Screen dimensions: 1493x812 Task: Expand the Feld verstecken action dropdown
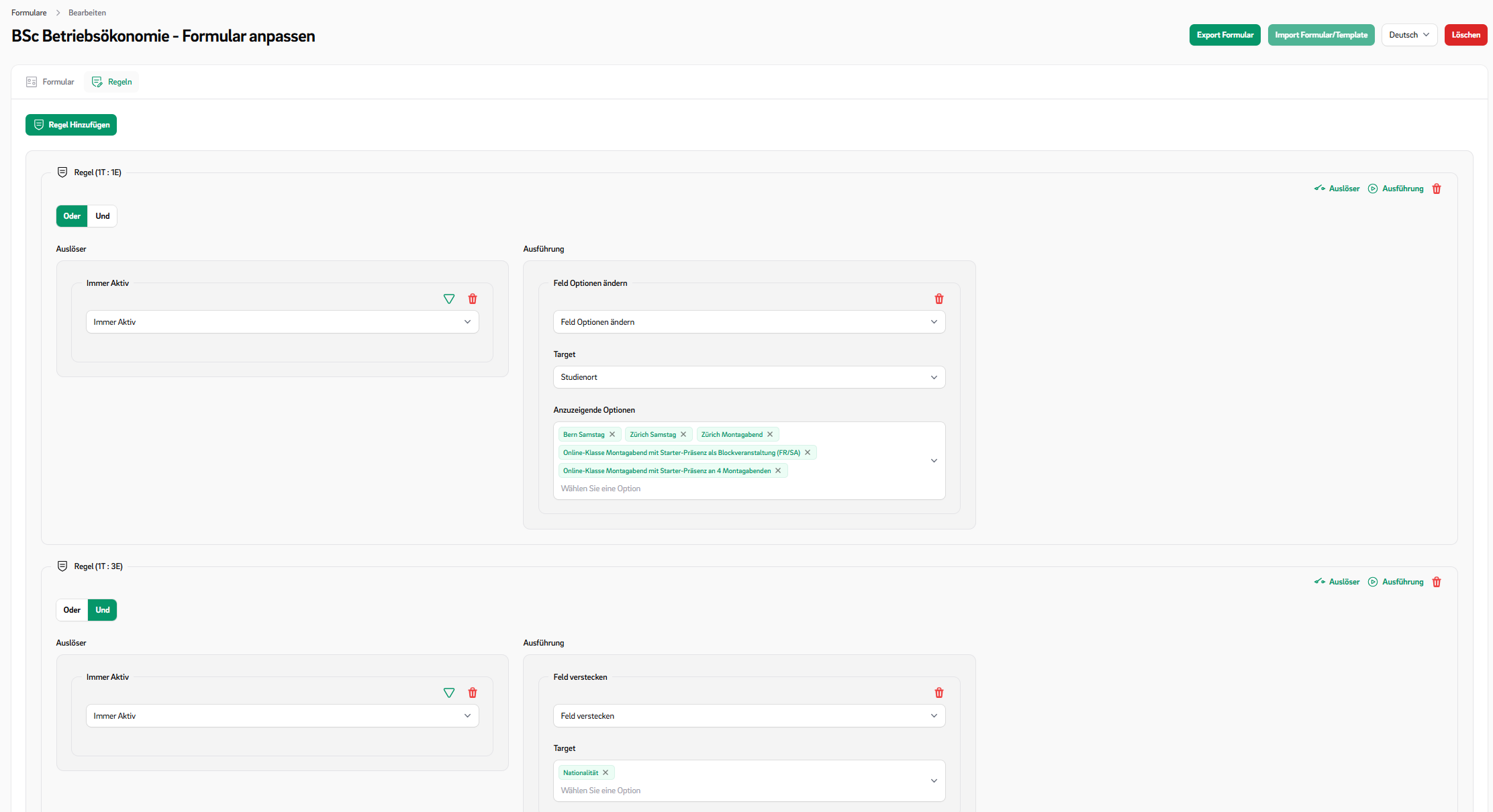click(749, 716)
